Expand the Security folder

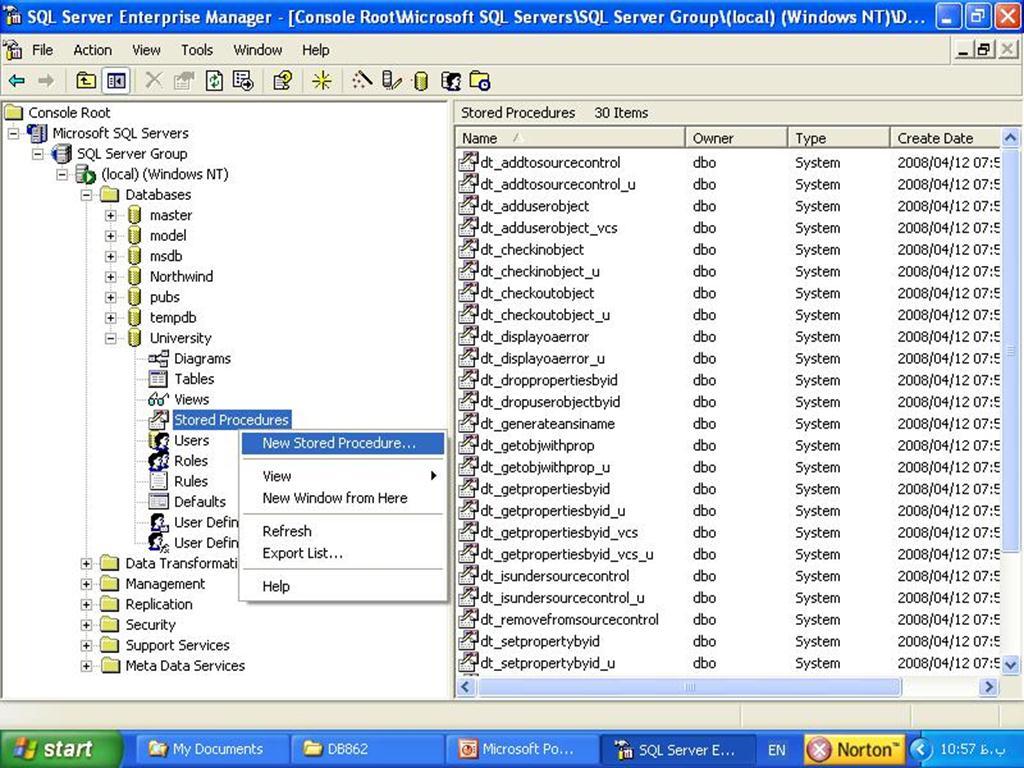click(x=86, y=625)
